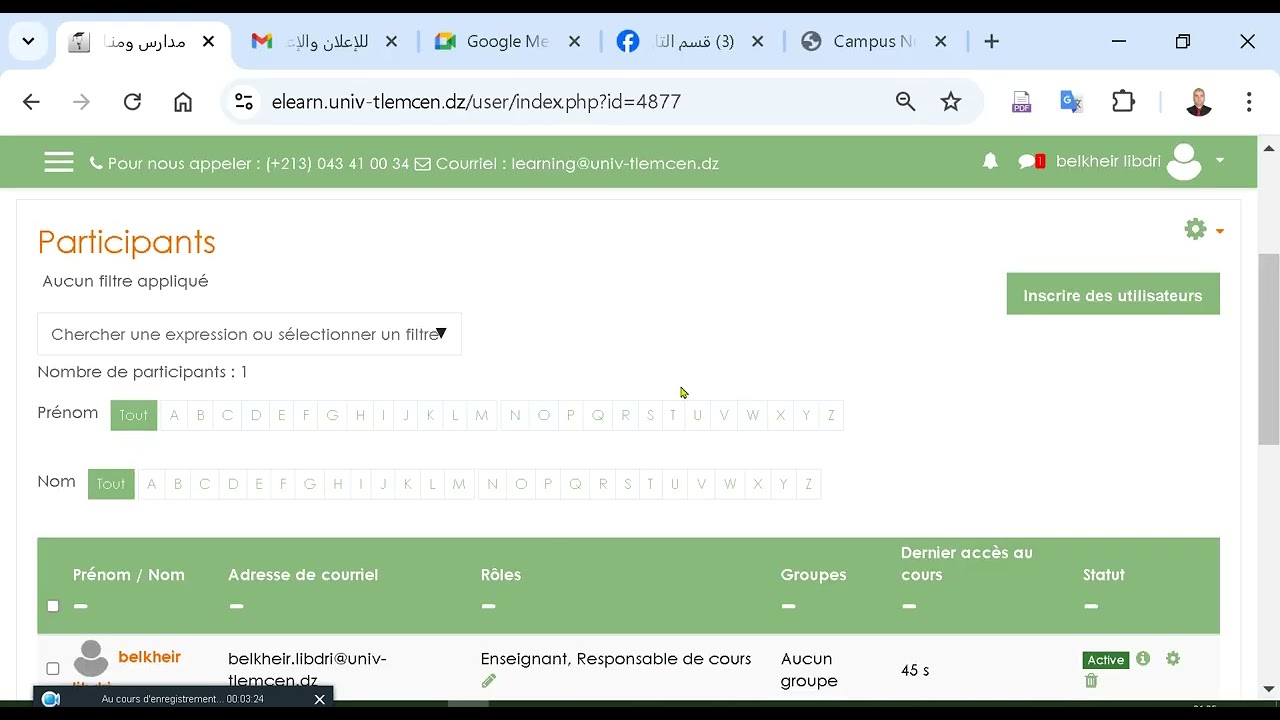The width and height of the screenshot is (1280, 720).
Task: Open the notifications bell
Action: pyautogui.click(x=990, y=161)
